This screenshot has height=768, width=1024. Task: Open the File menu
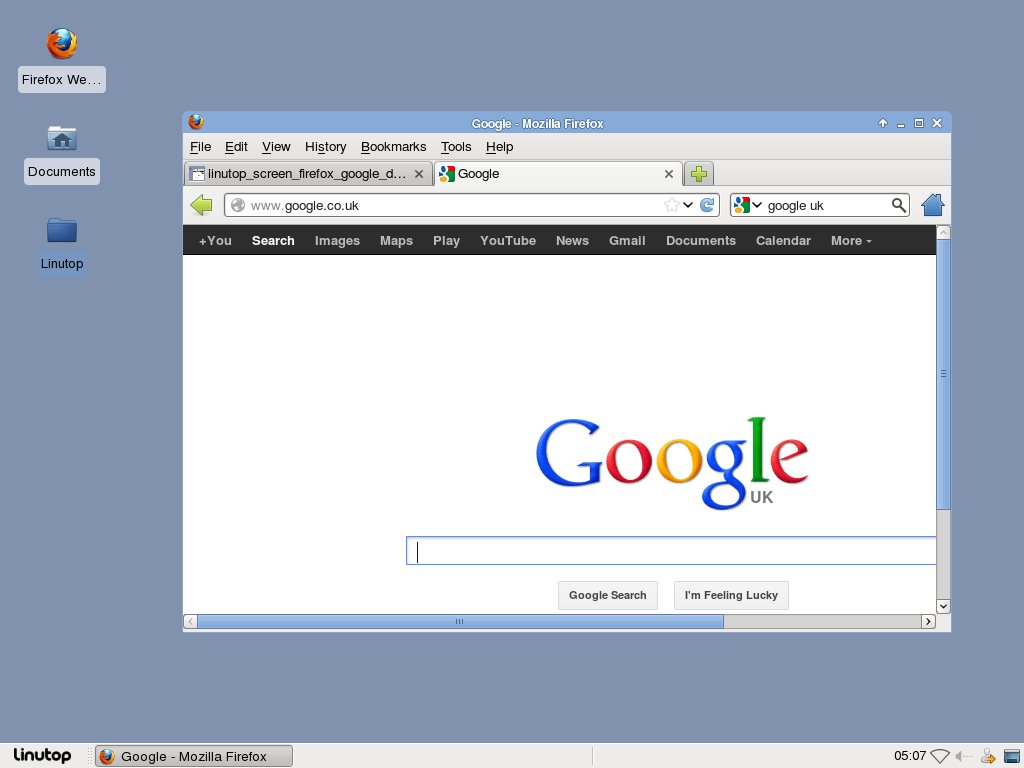click(x=200, y=147)
